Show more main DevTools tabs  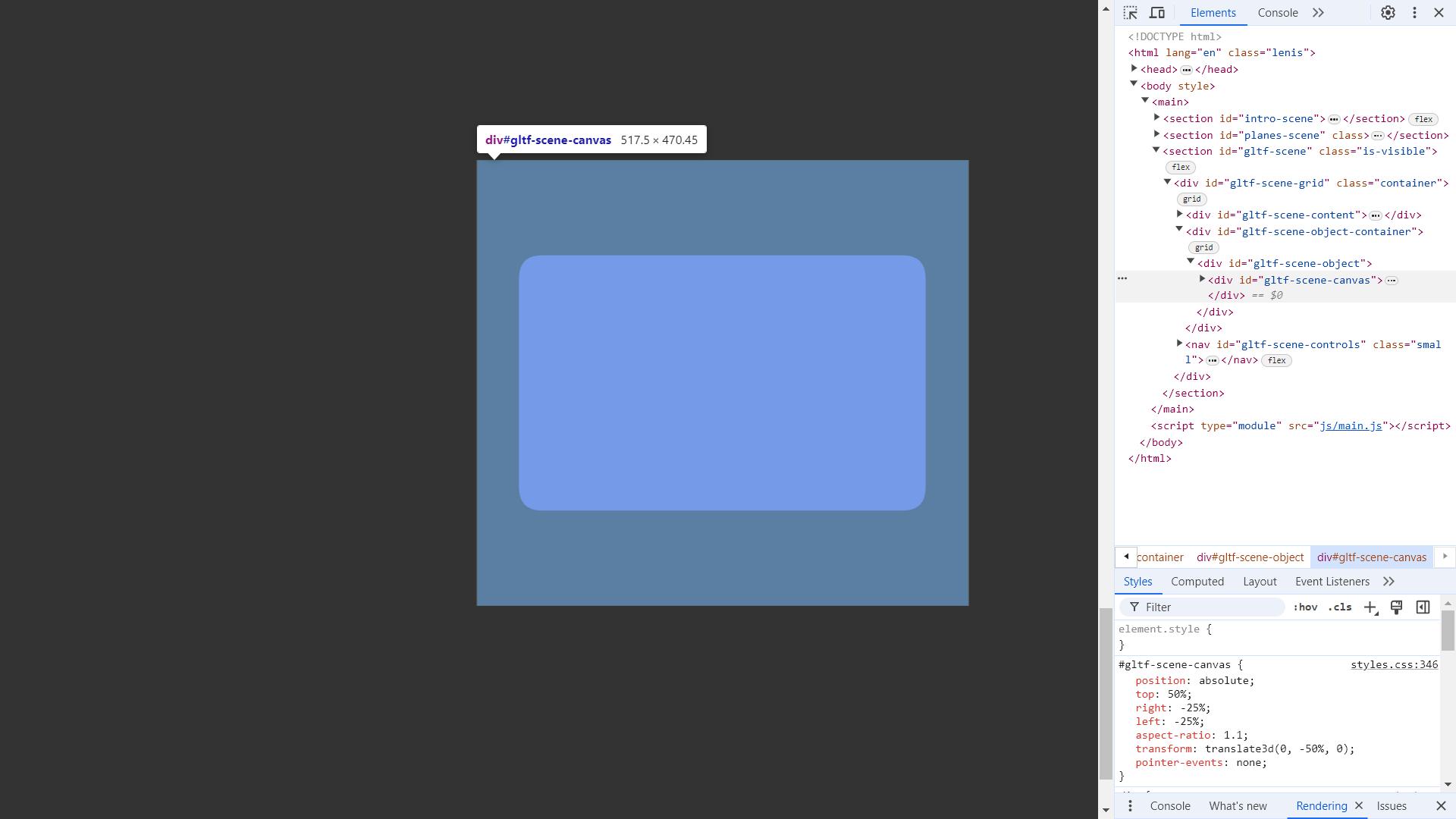pyautogui.click(x=1318, y=13)
